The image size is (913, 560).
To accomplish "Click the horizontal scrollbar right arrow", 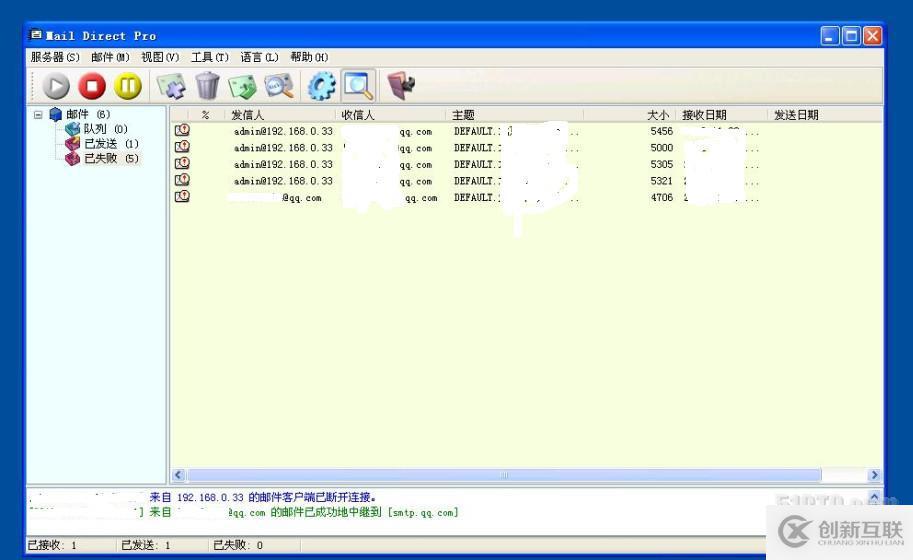I will click(874, 475).
